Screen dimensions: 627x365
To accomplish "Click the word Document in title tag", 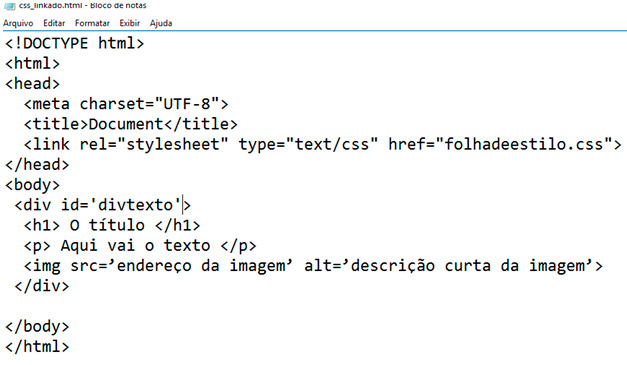I will (126, 124).
